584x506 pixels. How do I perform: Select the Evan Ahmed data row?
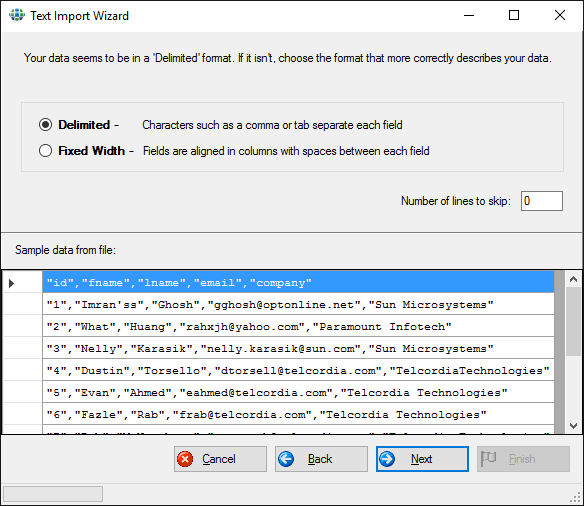pyautogui.click(x=298, y=392)
